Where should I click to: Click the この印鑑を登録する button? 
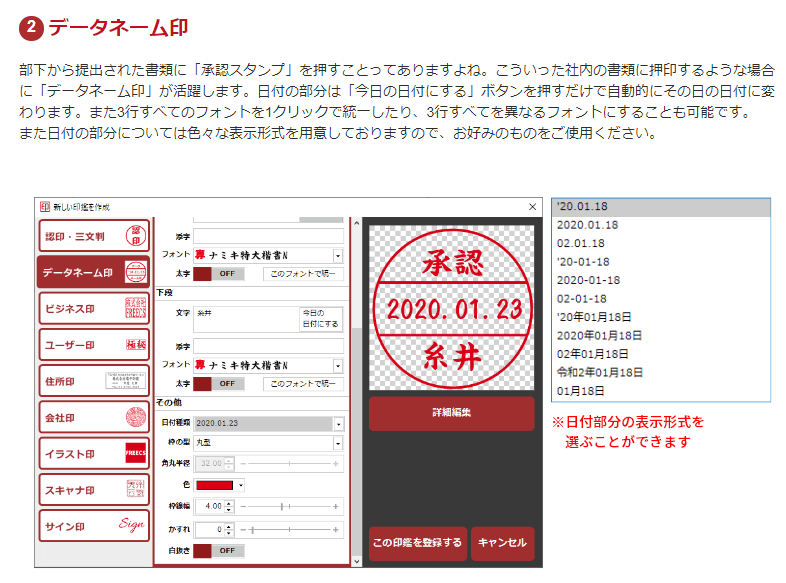pyautogui.click(x=417, y=543)
